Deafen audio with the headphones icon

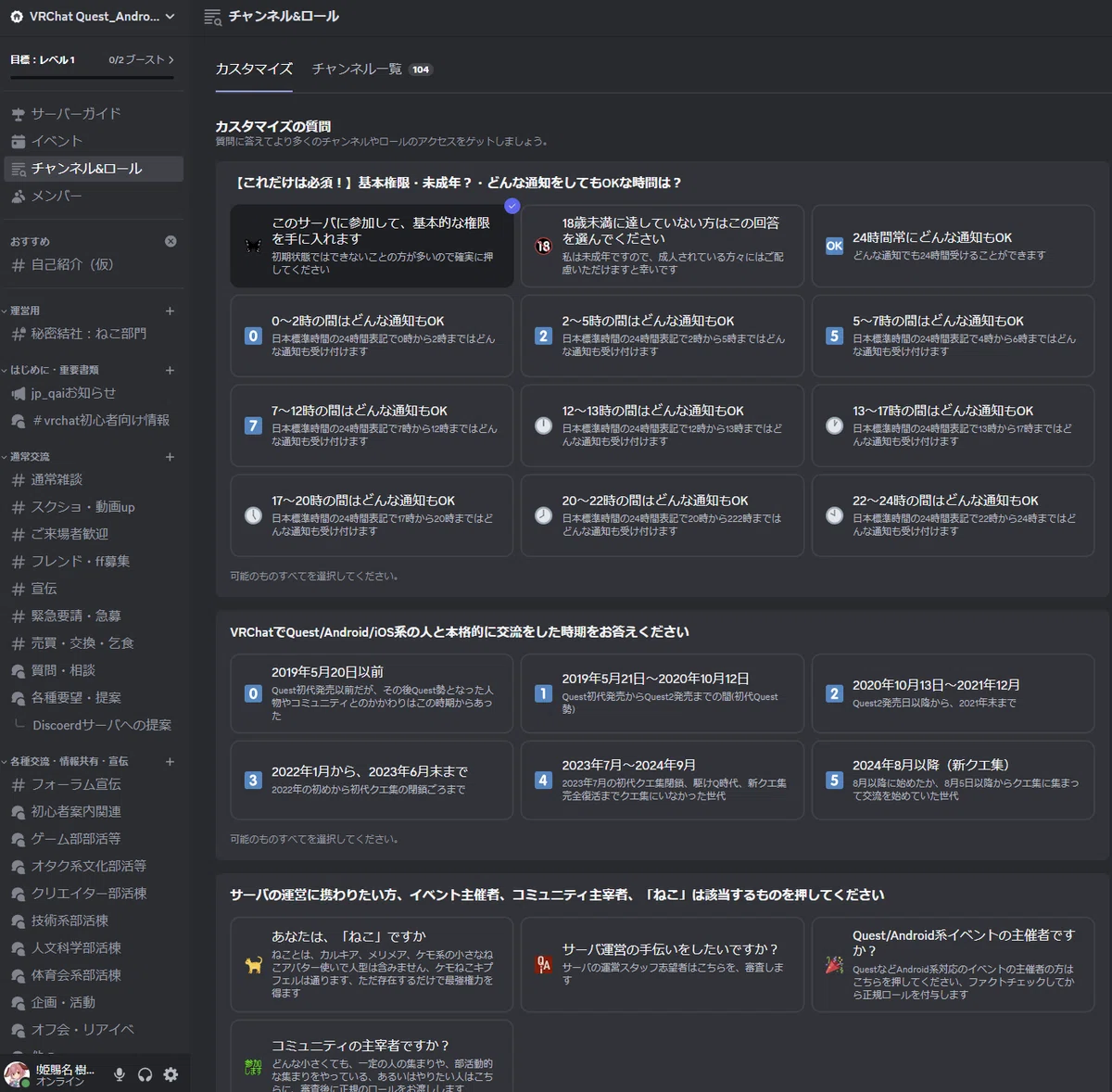(145, 1074)
